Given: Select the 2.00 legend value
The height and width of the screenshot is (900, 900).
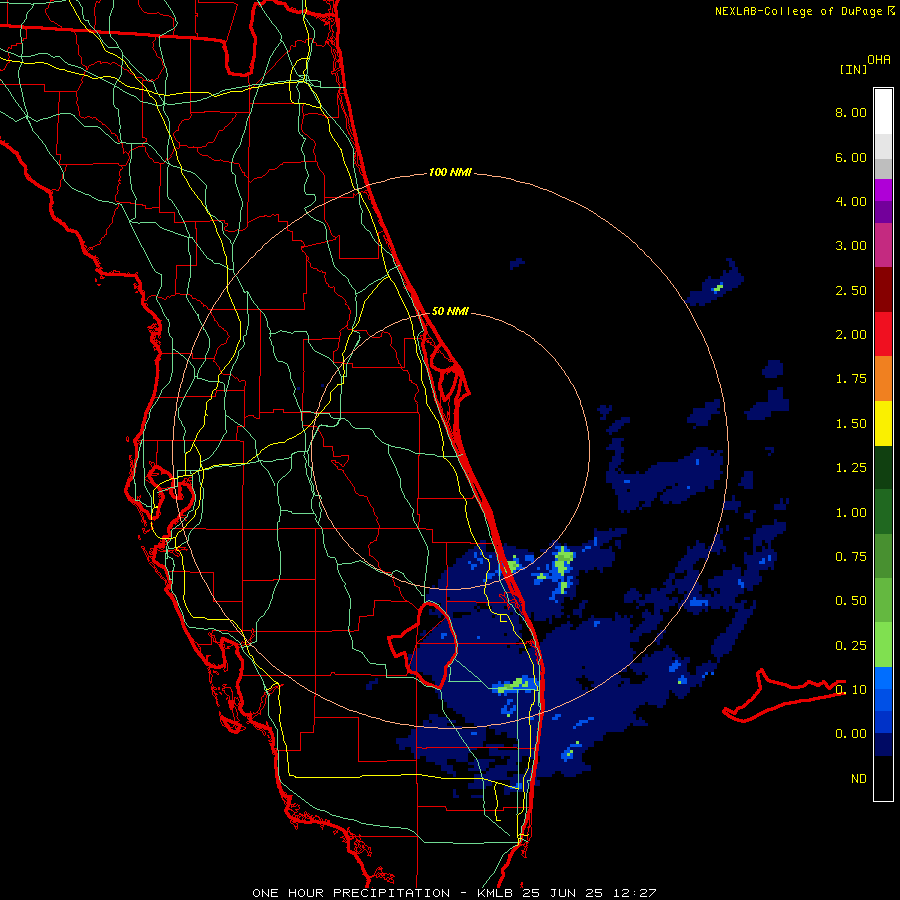Looking at the screenshot, I should point(851,335).
